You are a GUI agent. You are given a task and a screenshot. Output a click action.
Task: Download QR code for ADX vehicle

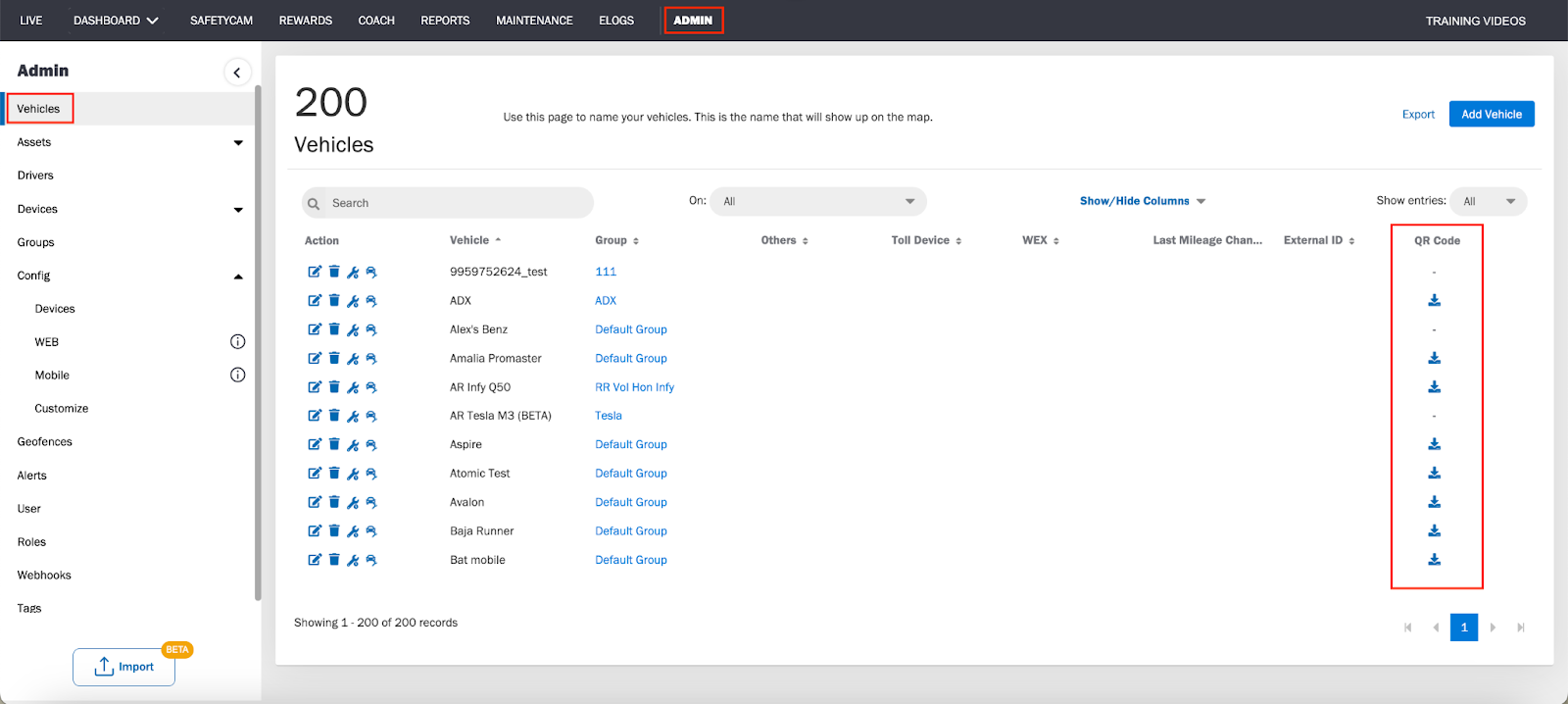1434,300
